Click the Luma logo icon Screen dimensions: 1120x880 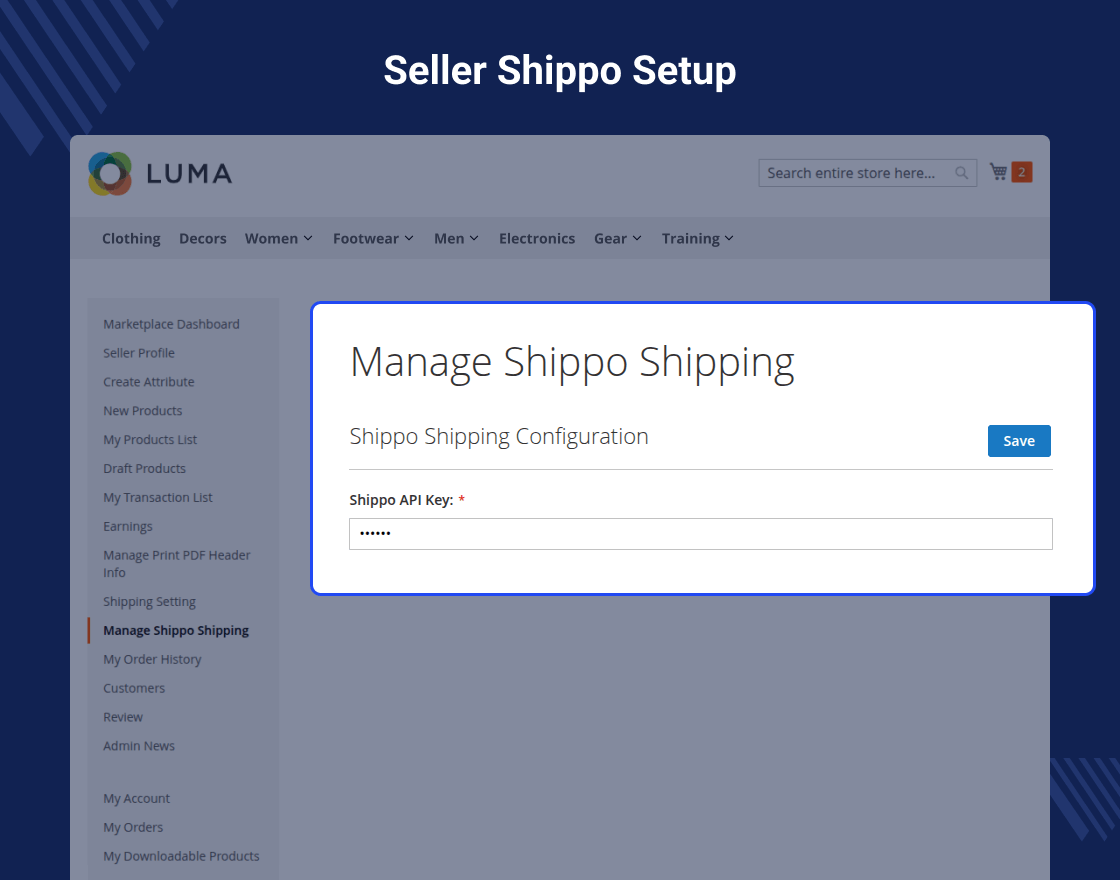coord(110,174)
